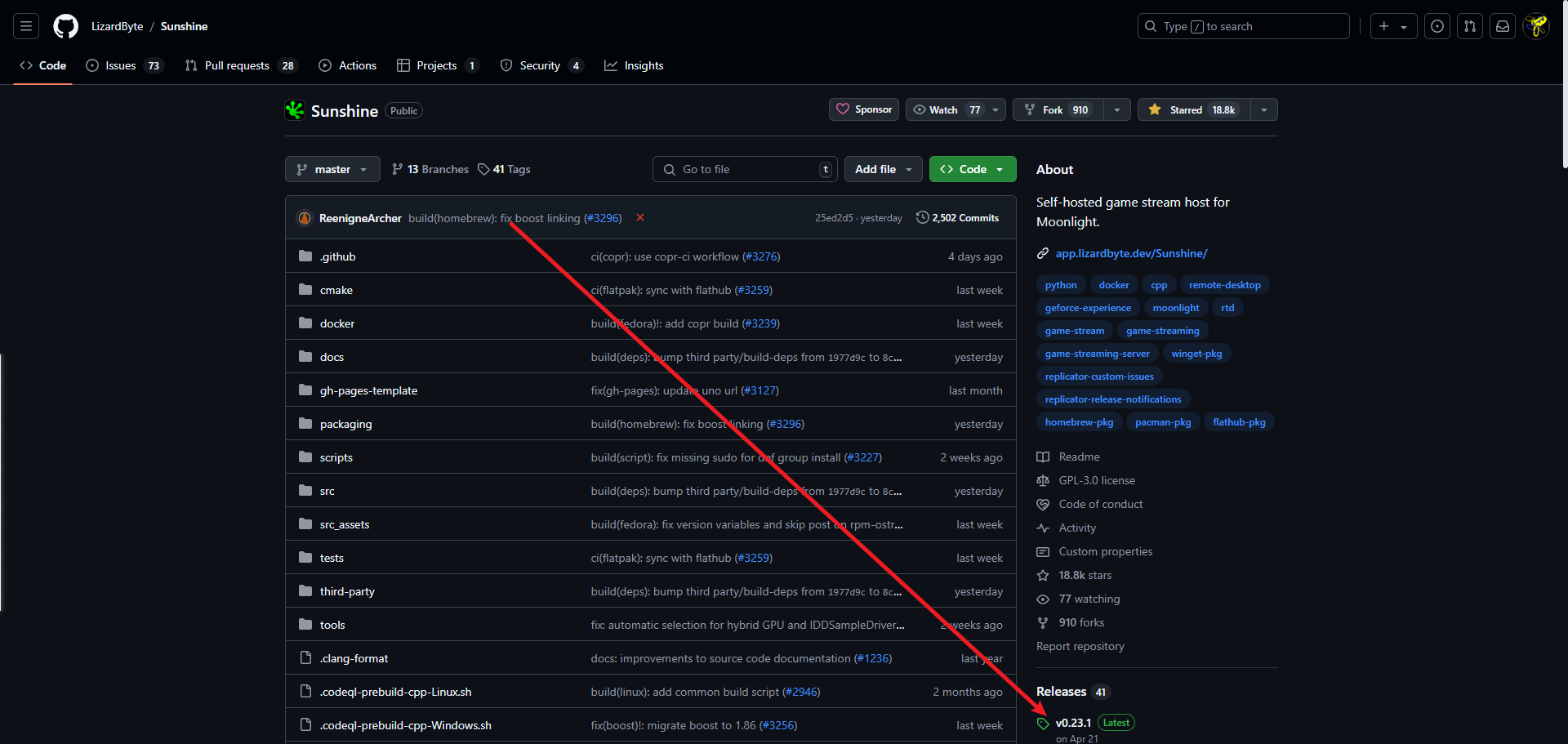This screenshot has width=1568, height=744.
Task: Open the Code of conduct link
Action: (x=1090, y=504)
